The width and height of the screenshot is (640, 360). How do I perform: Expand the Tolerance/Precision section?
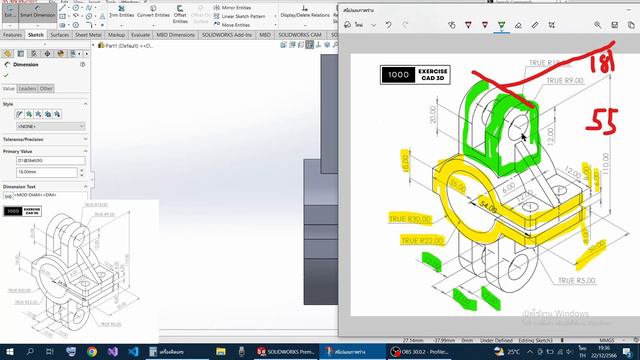[x=85, y=139]
